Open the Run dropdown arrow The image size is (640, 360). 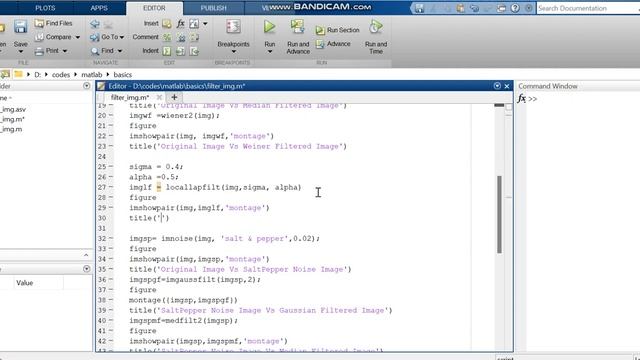point(270,52)
